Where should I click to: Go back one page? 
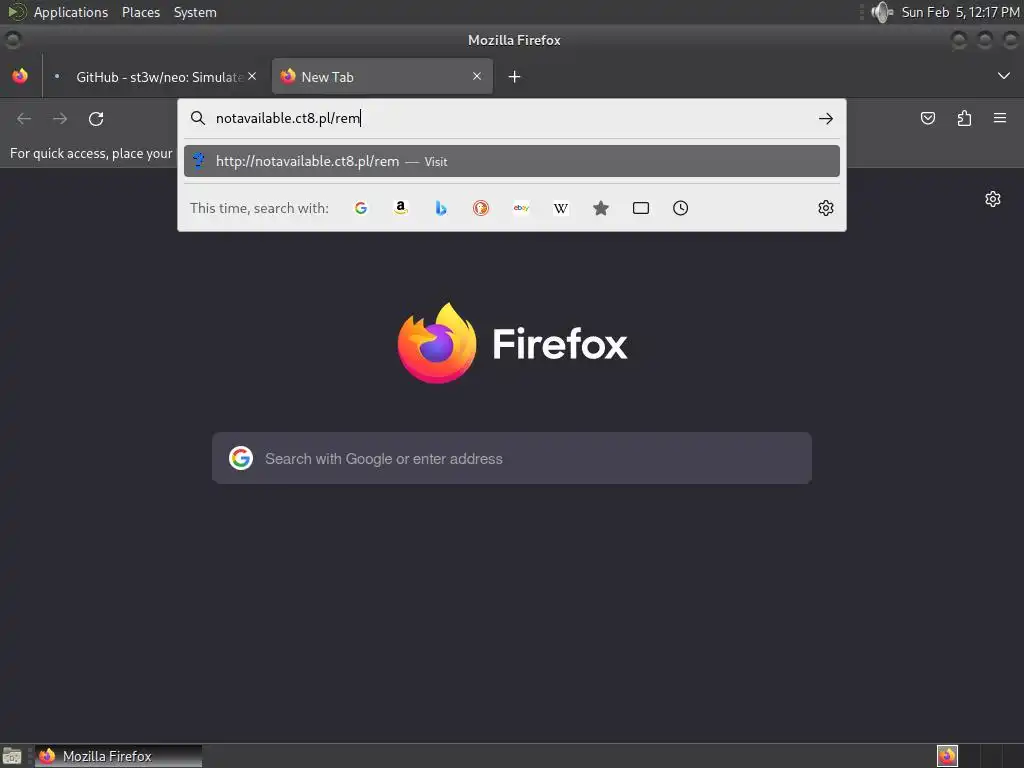pos(24,119)
